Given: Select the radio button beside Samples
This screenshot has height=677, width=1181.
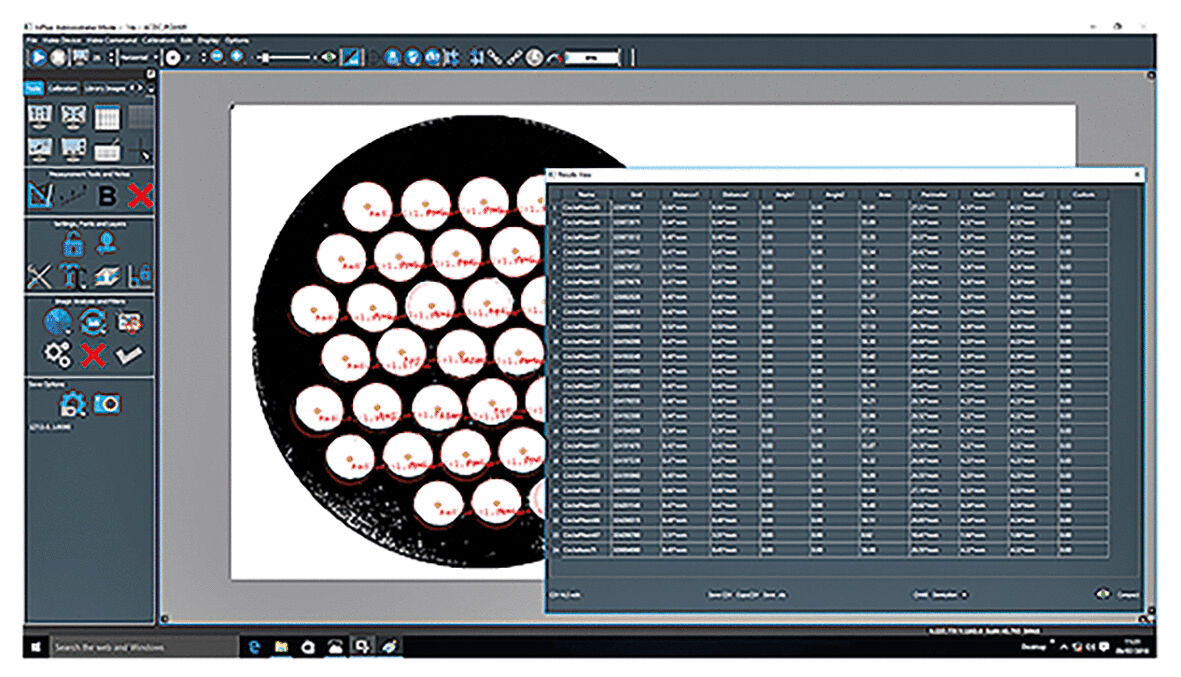Looking at the screenshot, I should [964, 595].
